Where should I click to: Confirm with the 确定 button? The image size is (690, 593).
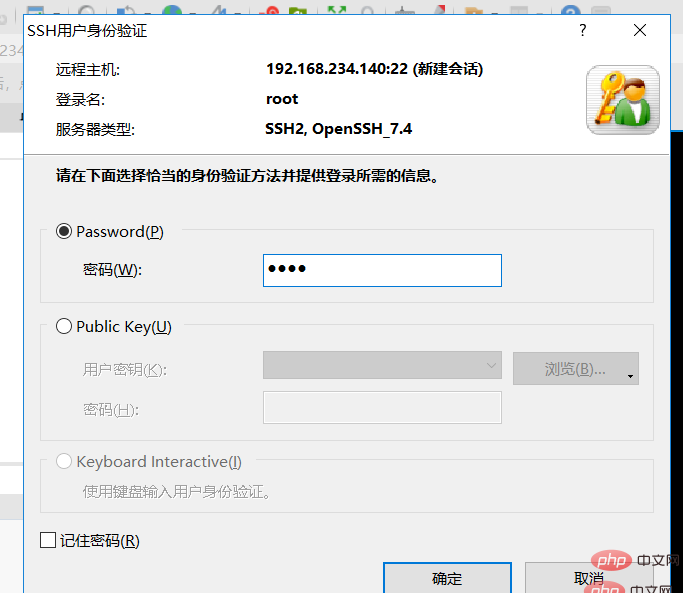(447, 578)
